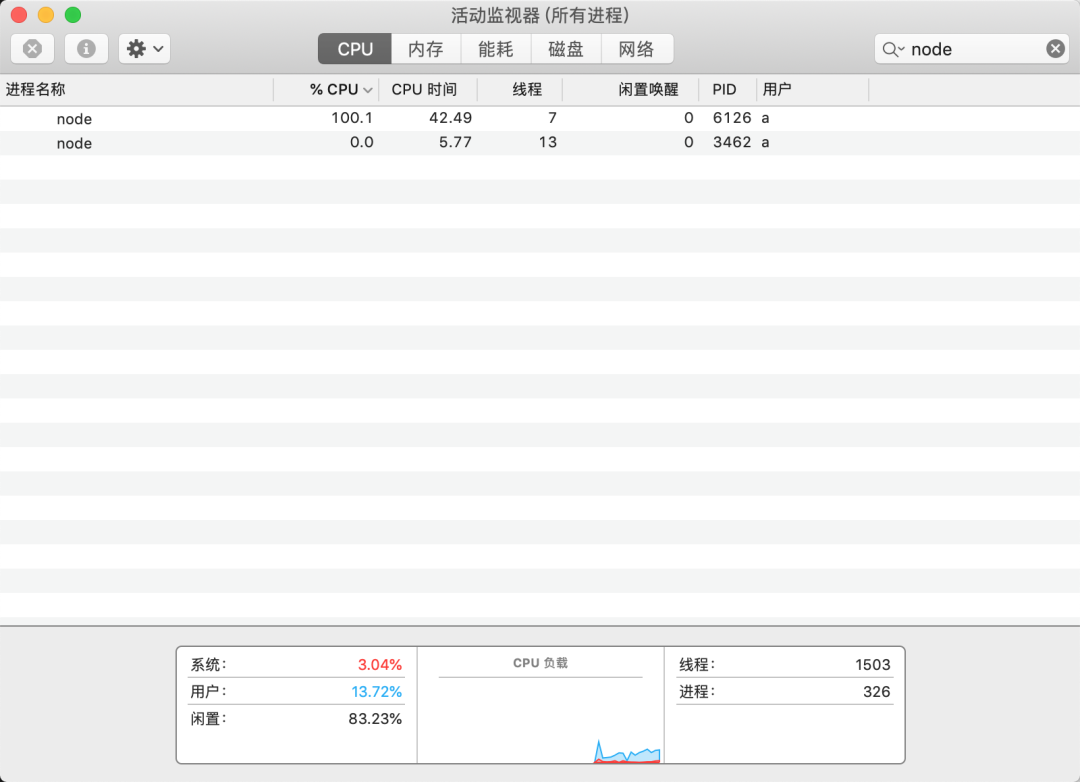Switch to the 内存 tab

(425, 49)
